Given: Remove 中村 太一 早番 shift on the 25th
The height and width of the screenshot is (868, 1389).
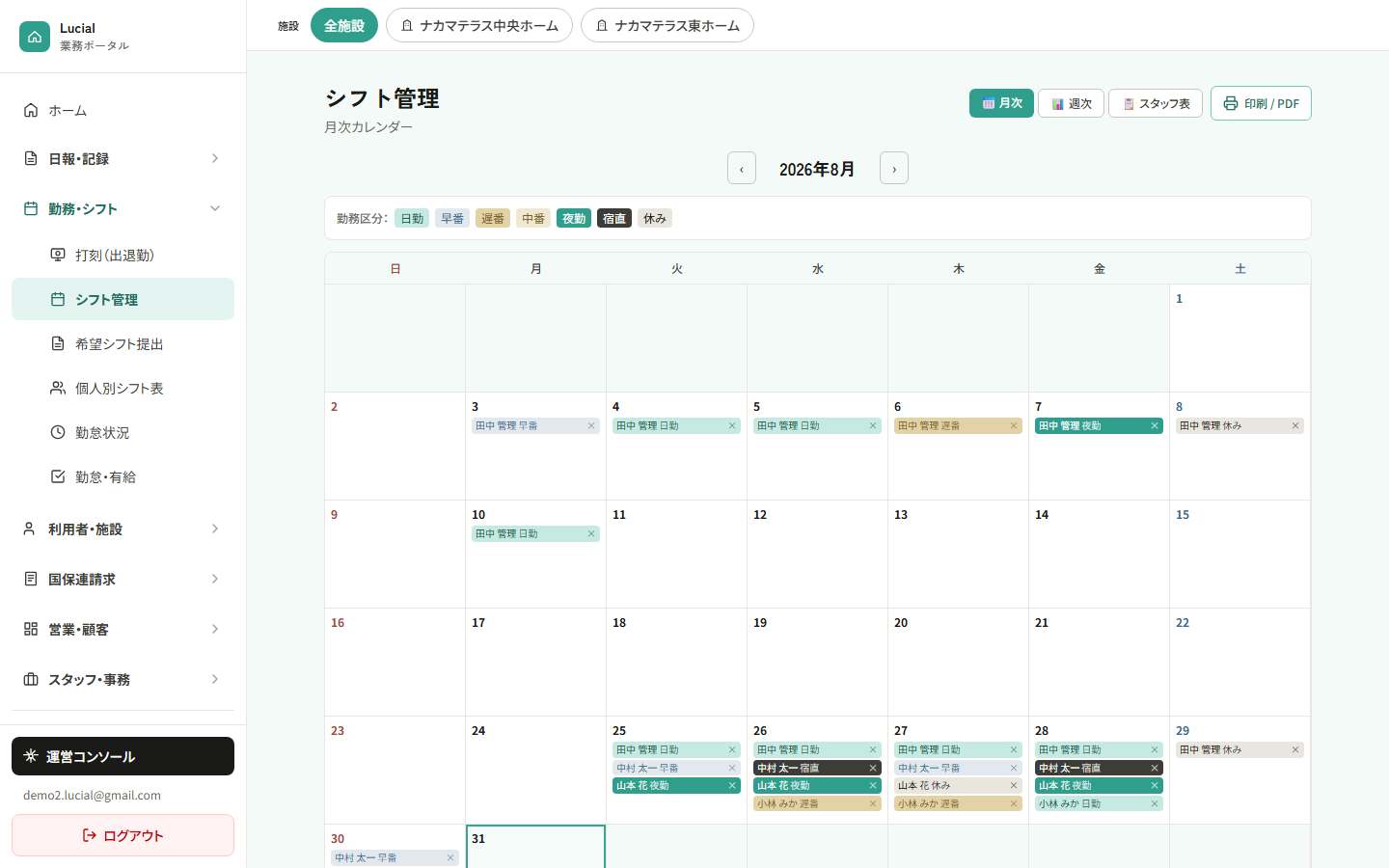Looking at the screenshot, I should pyautogui.click(x=732, y=768).
